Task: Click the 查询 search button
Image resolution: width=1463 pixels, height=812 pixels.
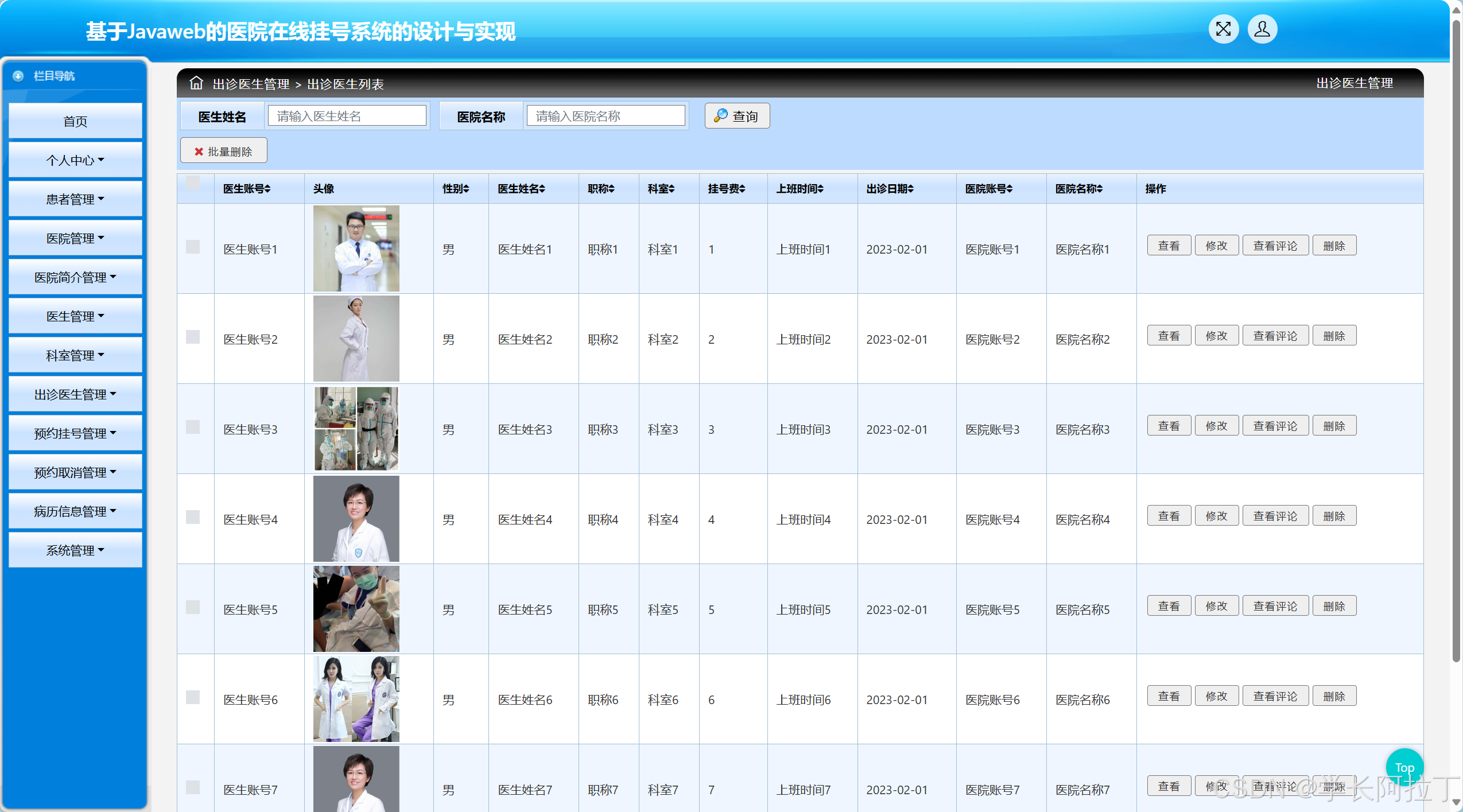Action: point(737,116)
